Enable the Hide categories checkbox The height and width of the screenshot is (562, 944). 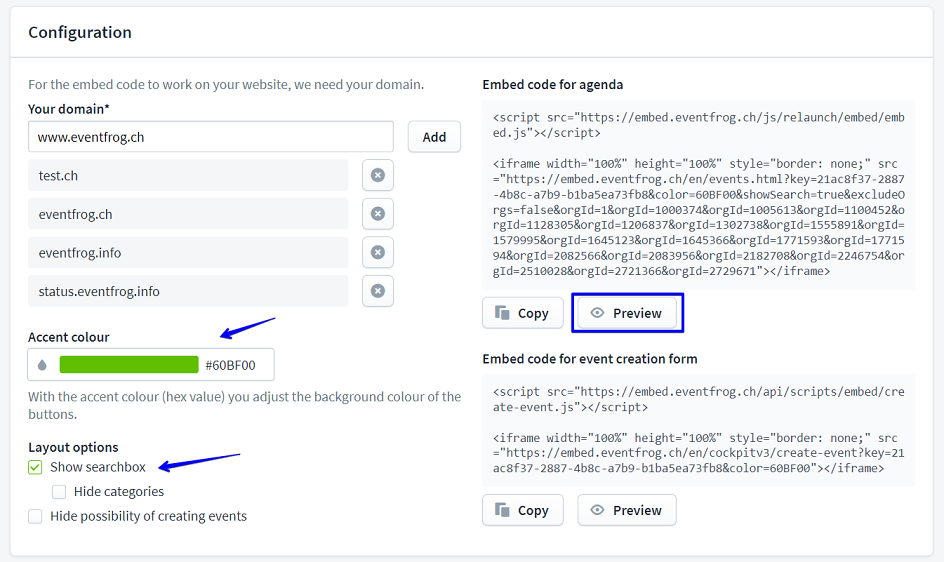click(x=59, y=492)
